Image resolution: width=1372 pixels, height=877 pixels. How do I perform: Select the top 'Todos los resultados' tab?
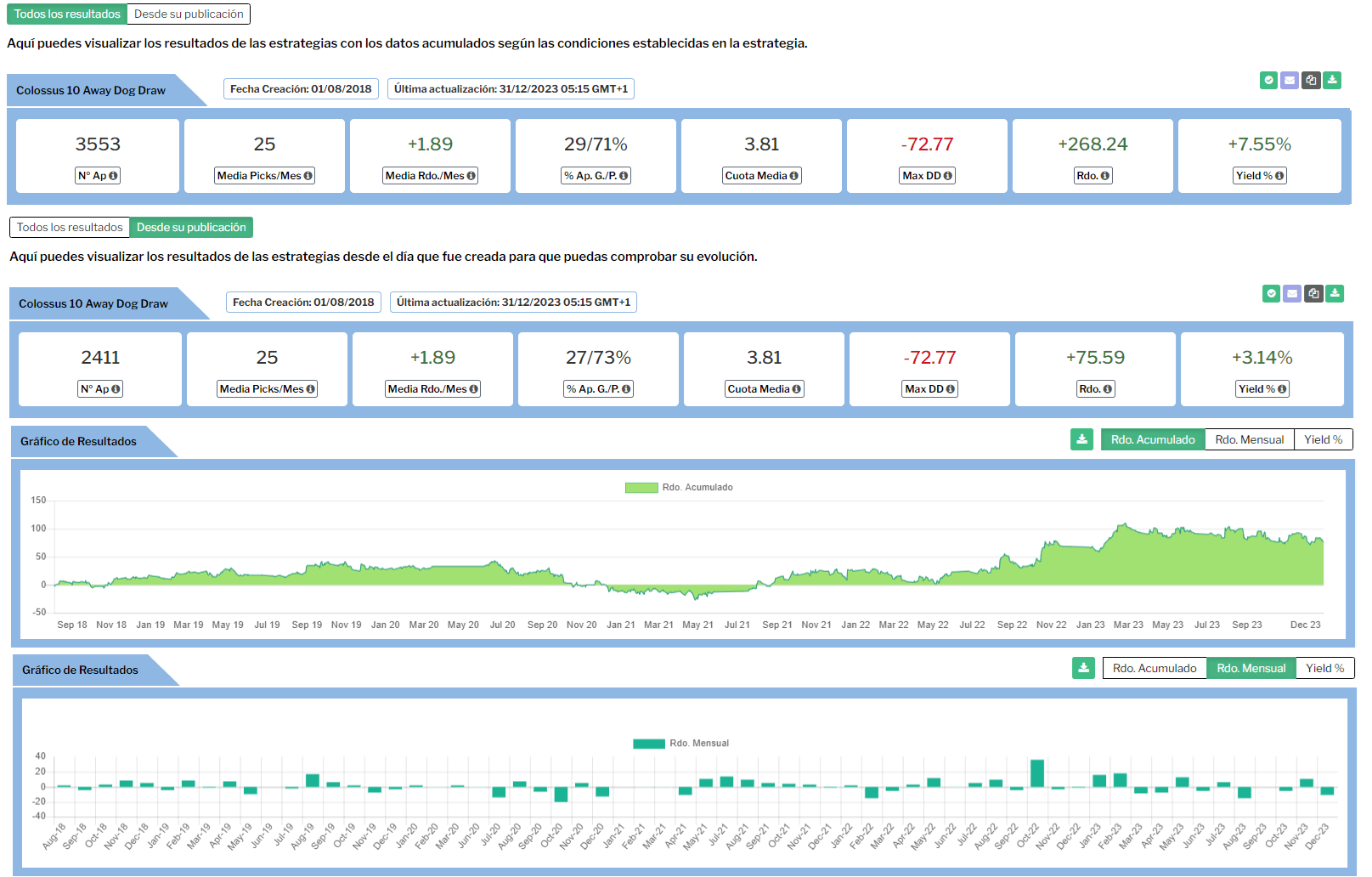point(67,14)
